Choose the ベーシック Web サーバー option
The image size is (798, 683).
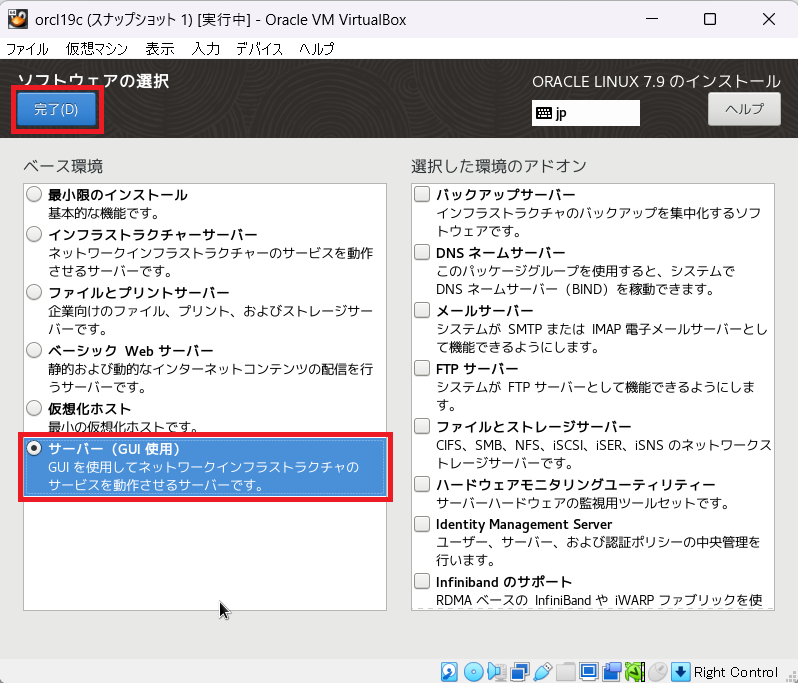[x=35, y=351]
